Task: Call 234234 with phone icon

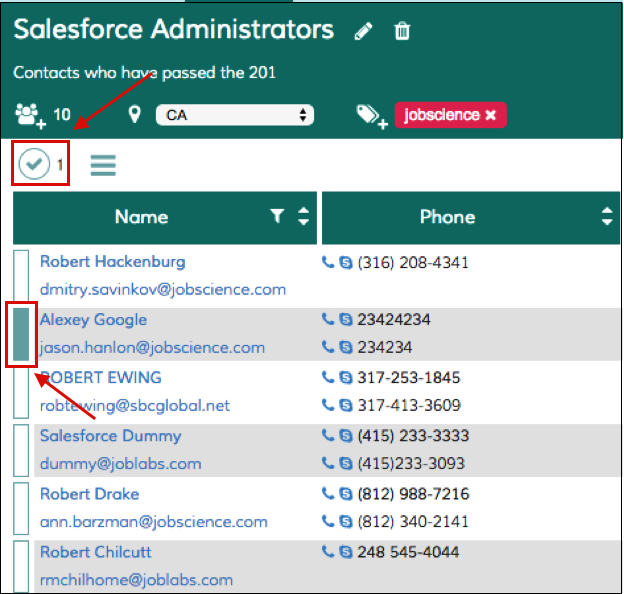Action: (328, 347)
